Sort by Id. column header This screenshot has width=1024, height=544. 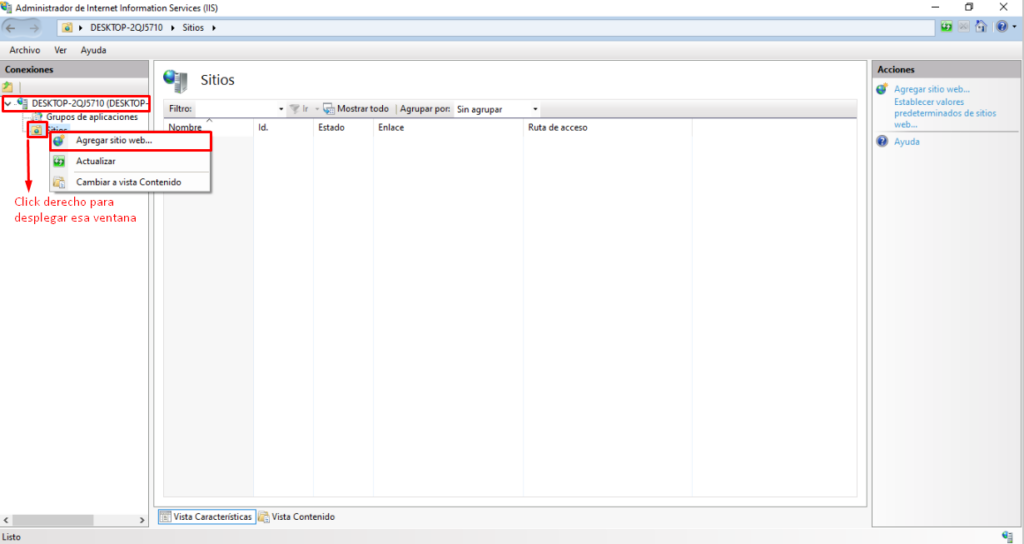click(283, 127)
